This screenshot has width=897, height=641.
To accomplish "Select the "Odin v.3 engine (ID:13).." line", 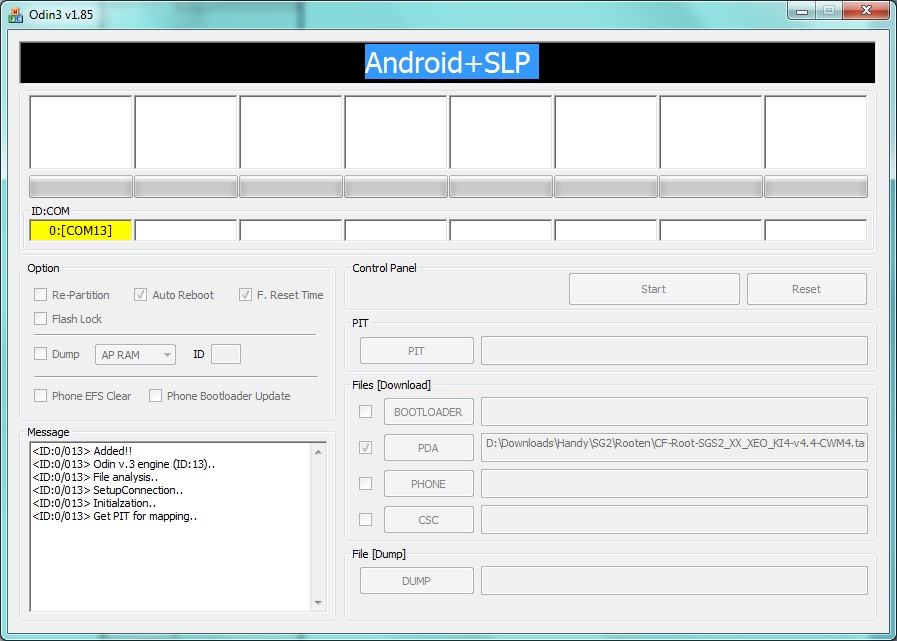I will [x=124, y=464].
